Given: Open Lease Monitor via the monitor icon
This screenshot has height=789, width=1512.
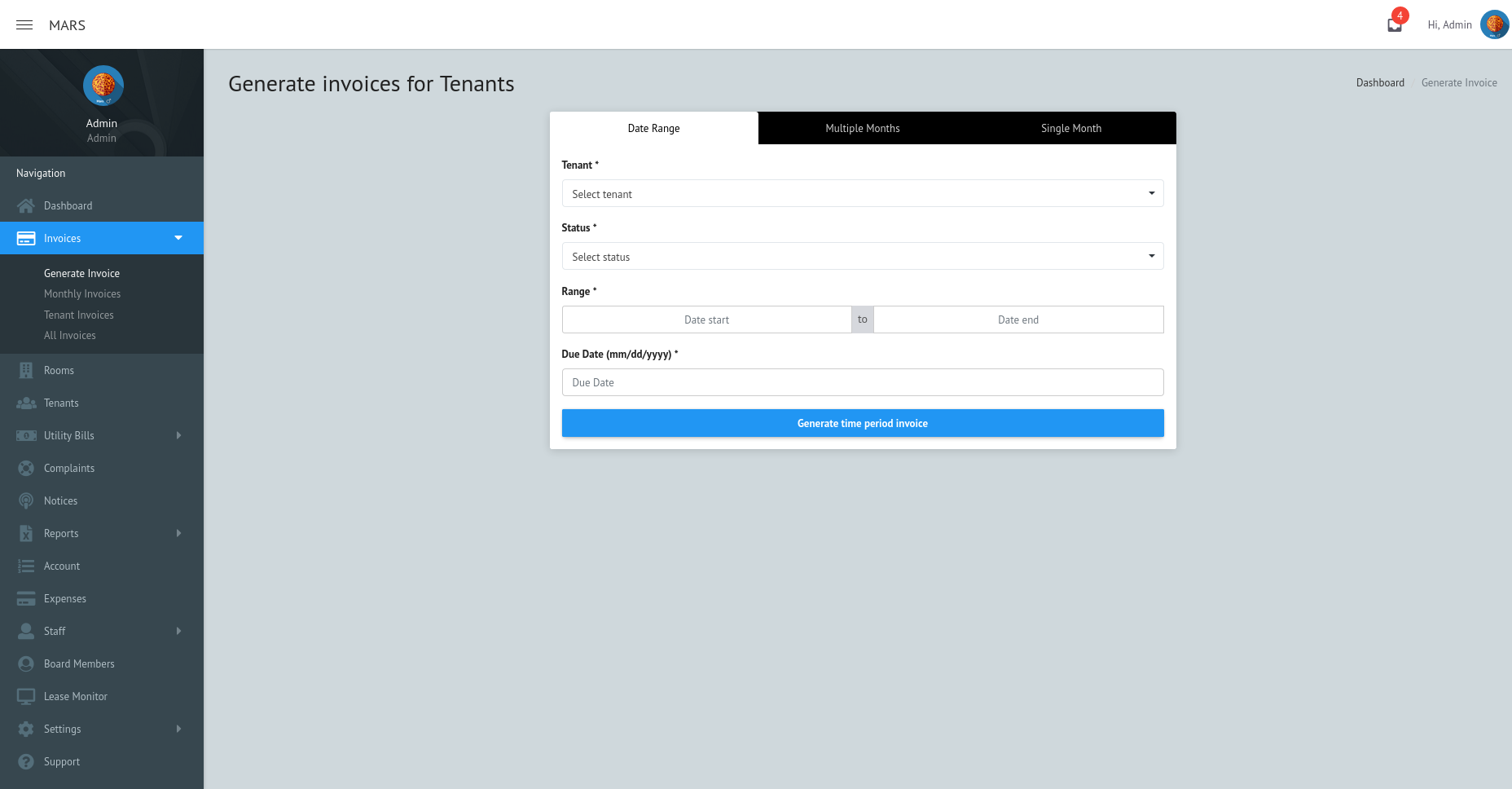Looking at the screenshot, I should coord(25,696).
